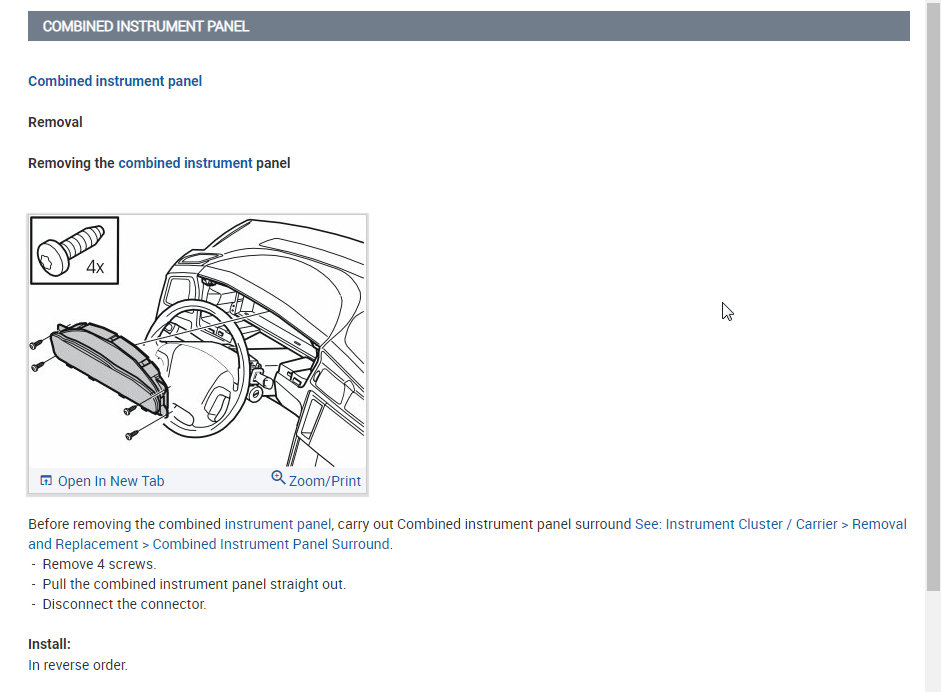Image resolution: width=941 pixels, height=692 pixels.
Task: Click the Open In New Tab icon
Action: pos(46,480)
